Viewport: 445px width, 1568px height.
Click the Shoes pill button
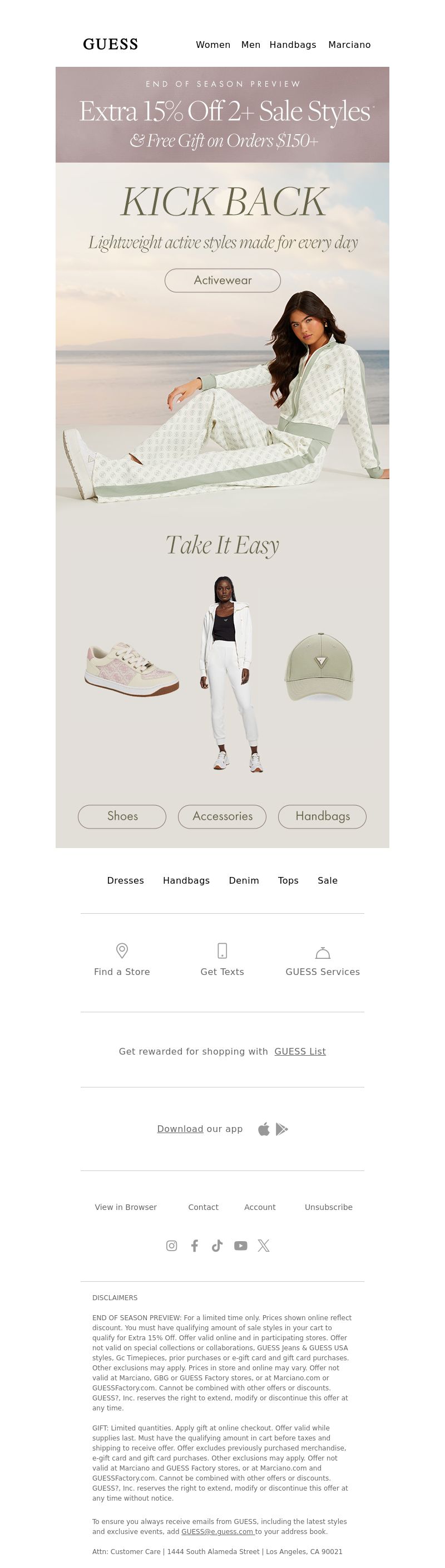pos(122,816)
